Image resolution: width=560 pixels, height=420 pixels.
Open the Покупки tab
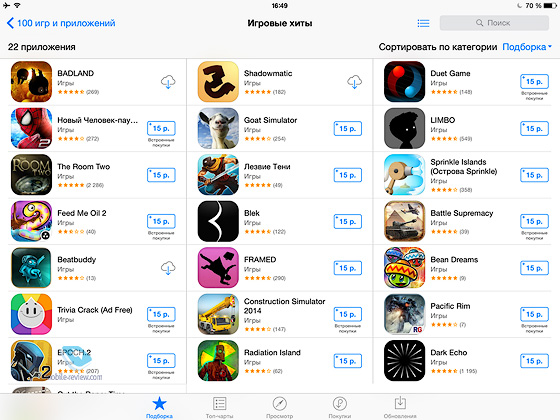[339, 408]
